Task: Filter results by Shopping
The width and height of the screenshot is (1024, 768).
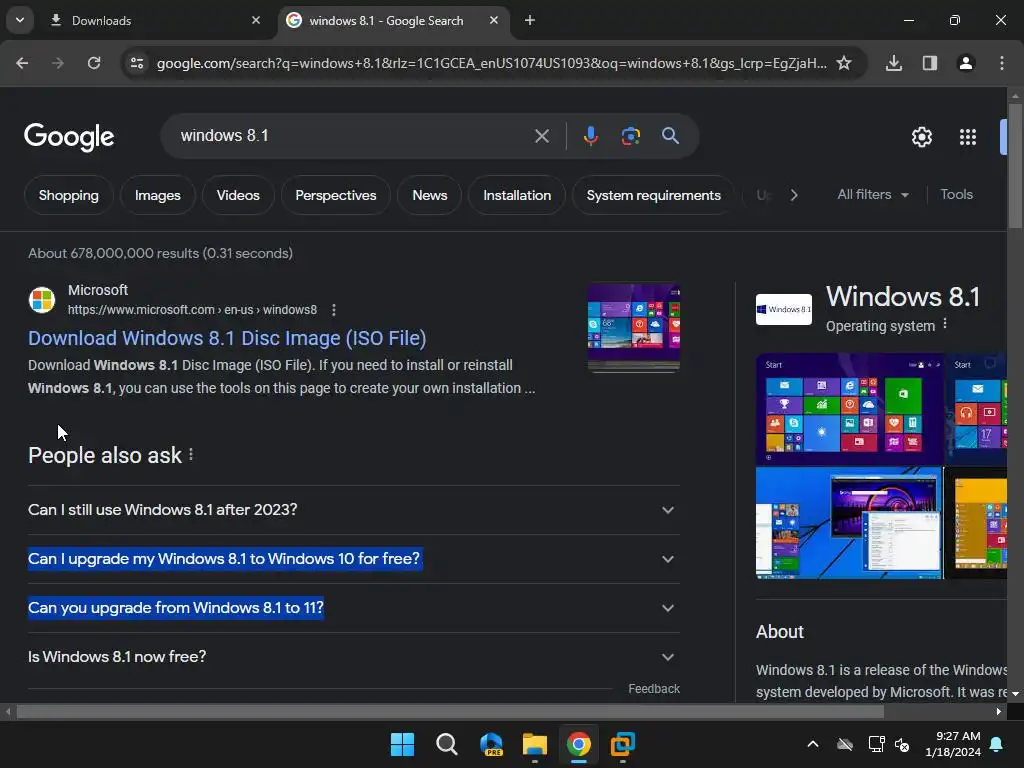Action: coord(69,195)
